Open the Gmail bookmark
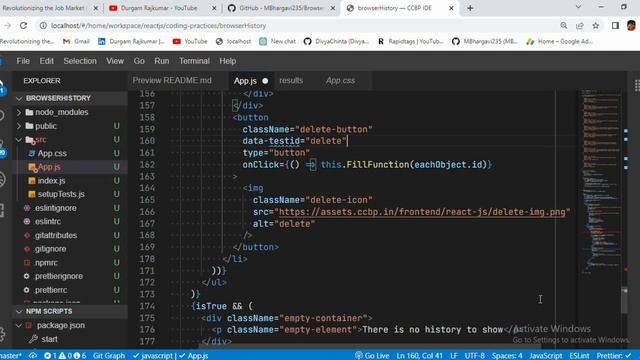Viewport: 640px width, 360px height. tap(76, 41)
